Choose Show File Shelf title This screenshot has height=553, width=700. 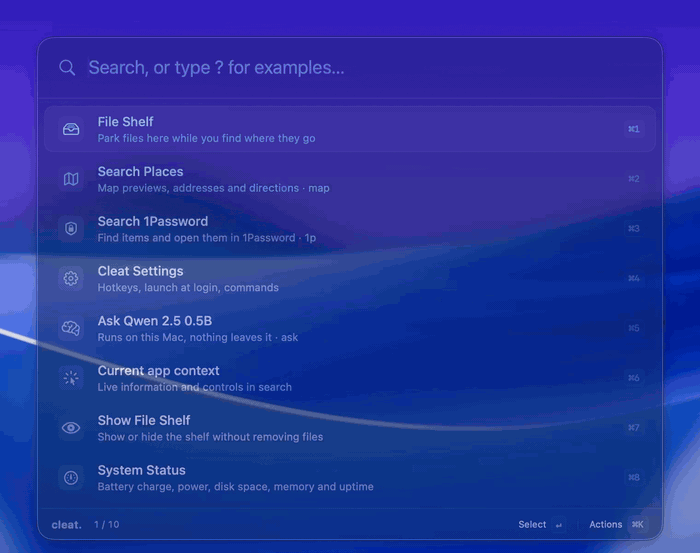pos(144,420)
